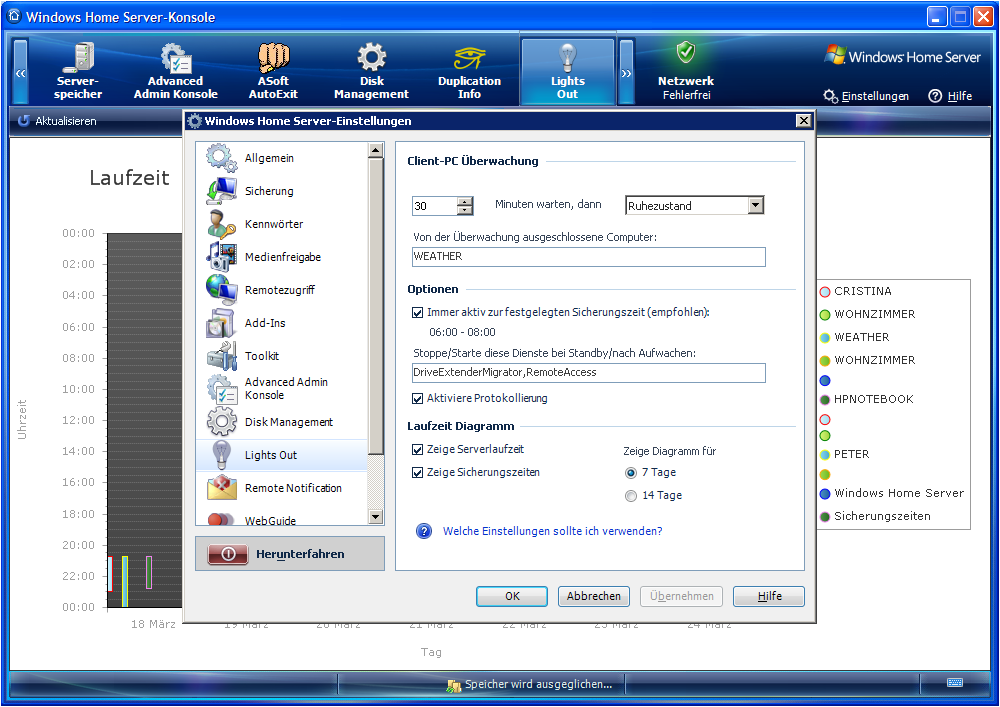
Task: Open the Ruhezustand action dropdown
Action: pyautogui.click(x=756, y=205)
